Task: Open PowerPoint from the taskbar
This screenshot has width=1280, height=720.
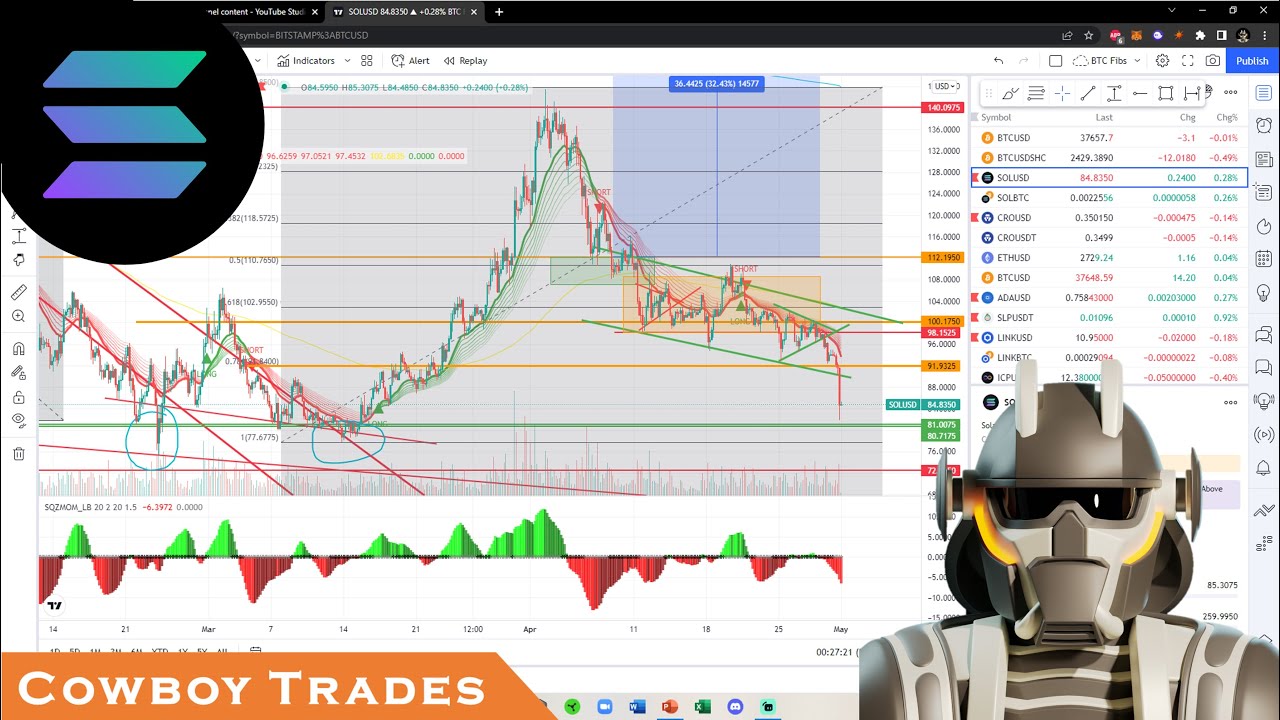Action: (x=670, y=707)
